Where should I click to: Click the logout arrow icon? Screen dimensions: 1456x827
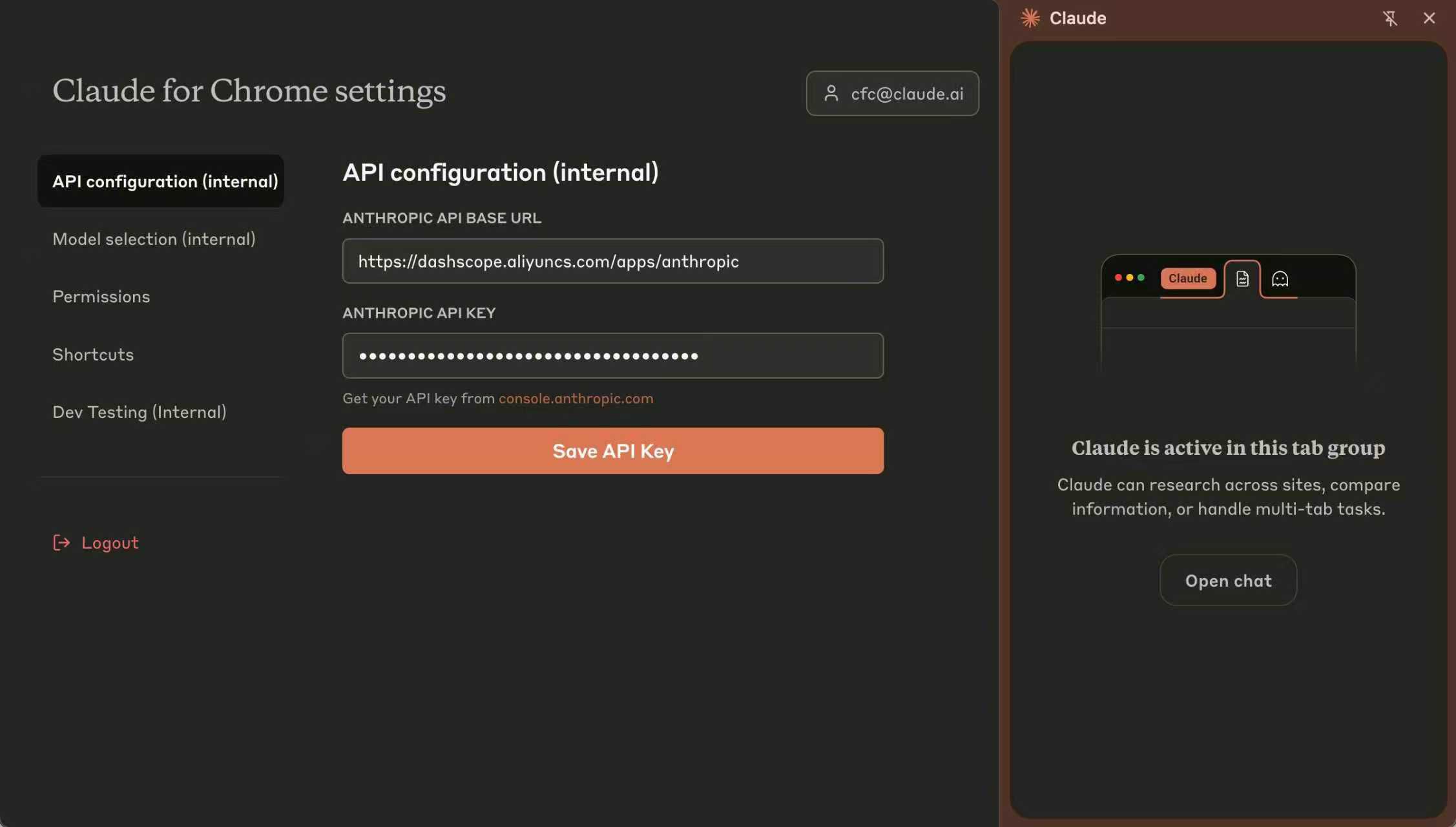61,543
